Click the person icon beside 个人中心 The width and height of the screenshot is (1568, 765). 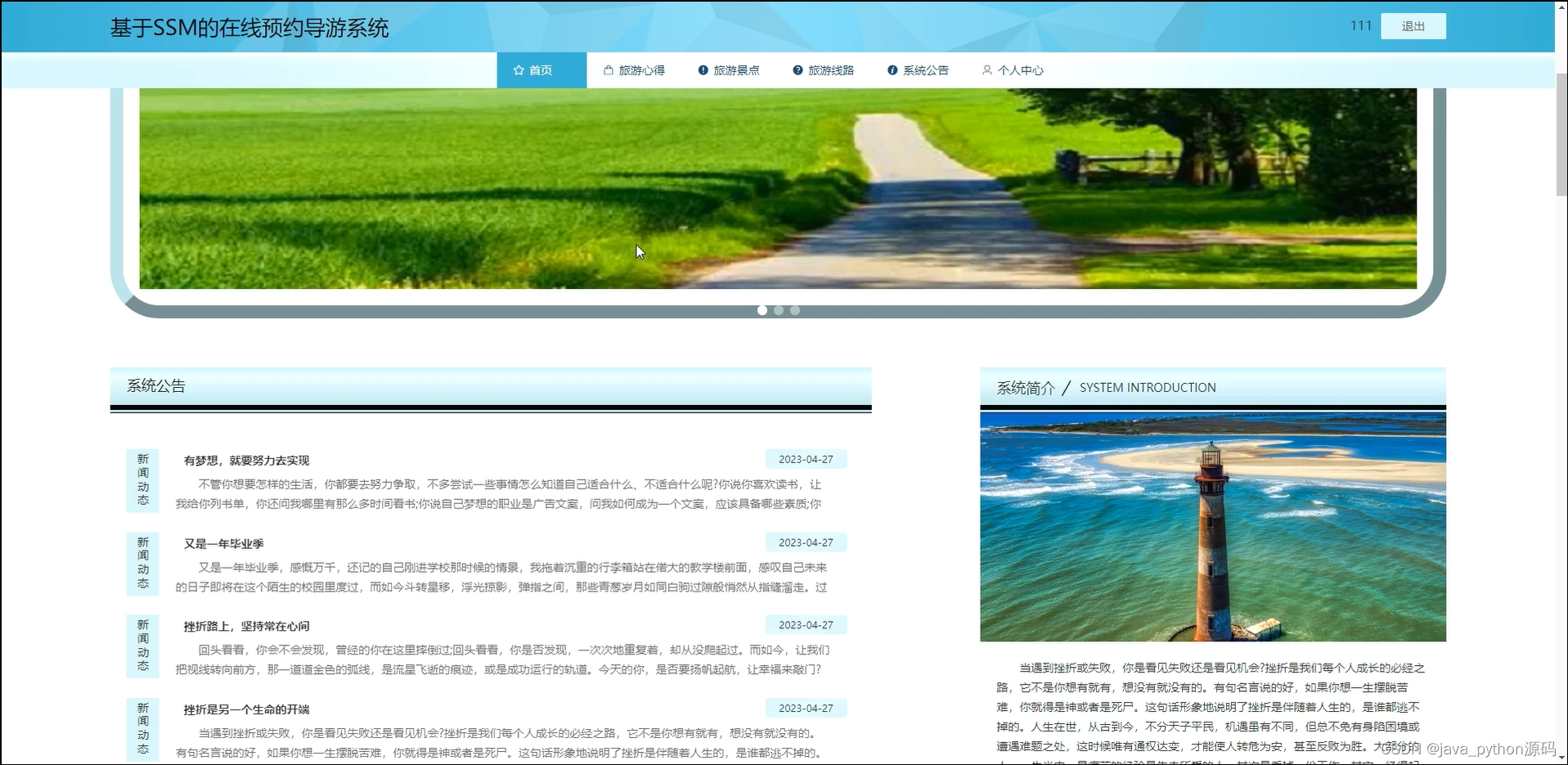(987, 70)
